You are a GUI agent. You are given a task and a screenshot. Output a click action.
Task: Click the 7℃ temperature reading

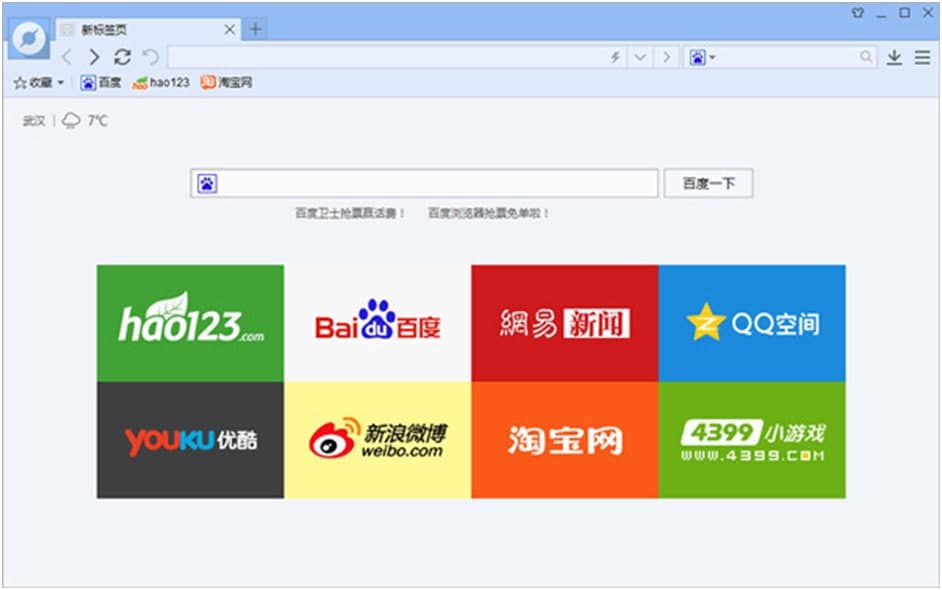click(97, 121)
